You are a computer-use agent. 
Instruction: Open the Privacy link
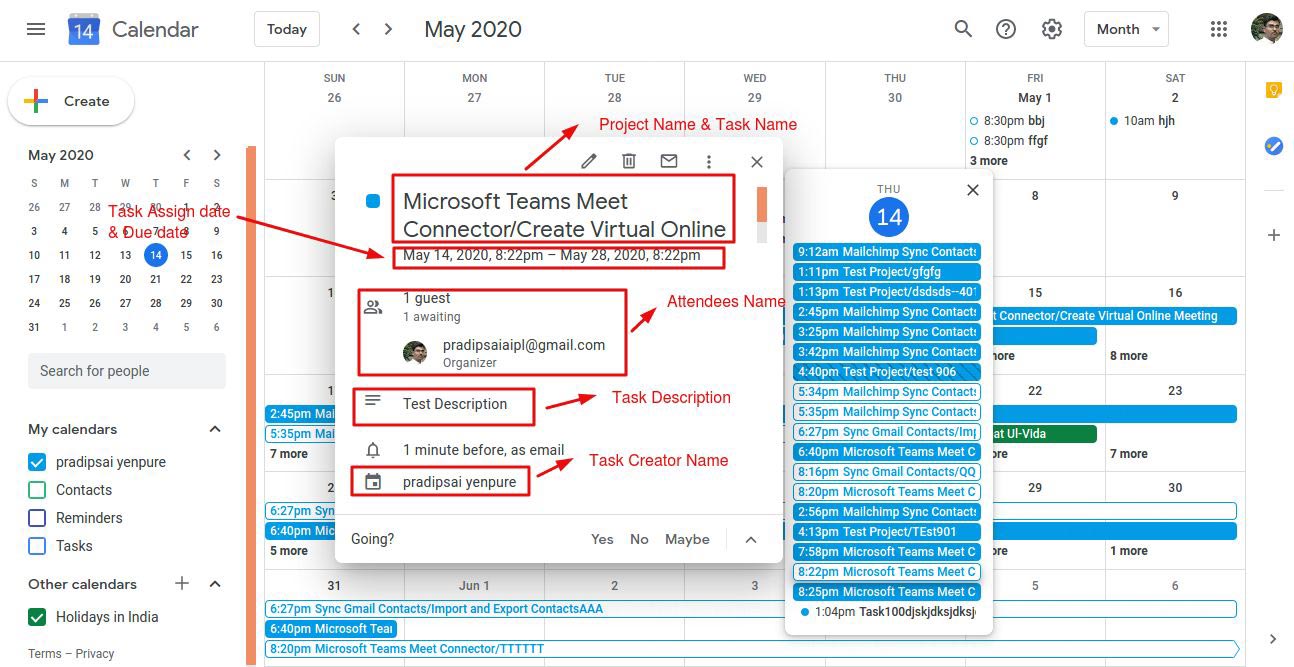pos(95,654)
